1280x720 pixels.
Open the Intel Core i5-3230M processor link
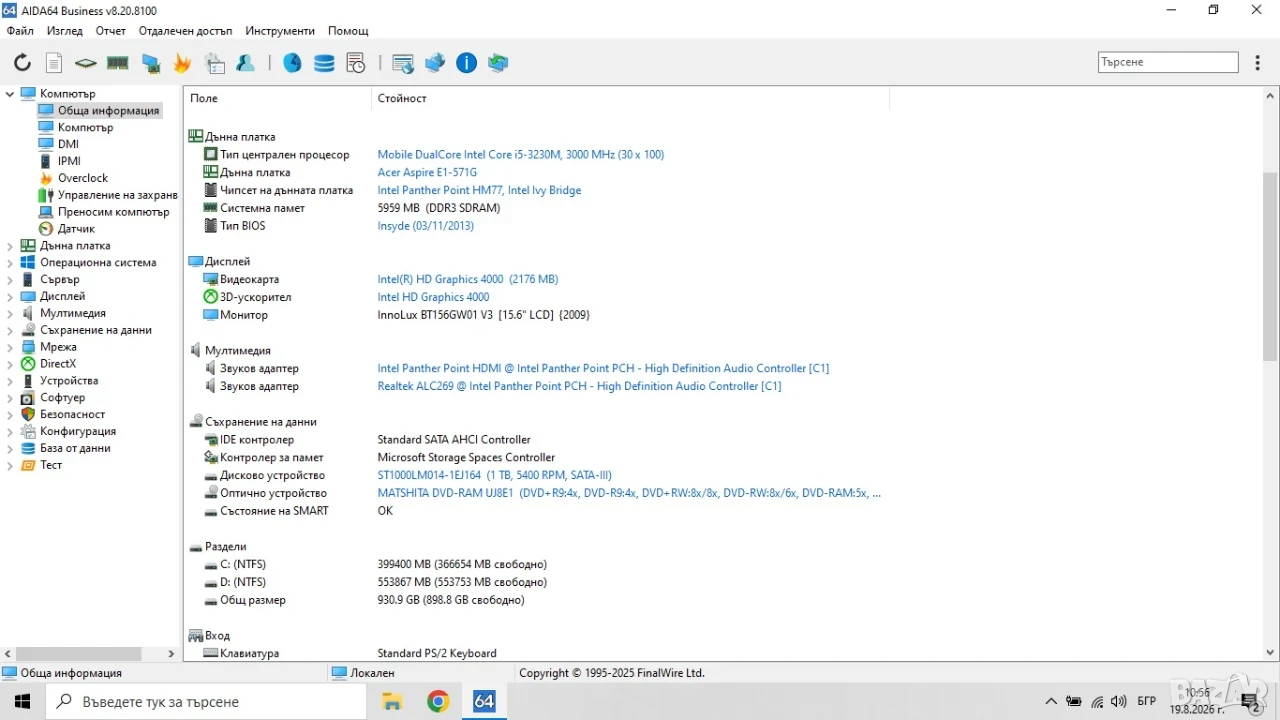pos(520,155)
